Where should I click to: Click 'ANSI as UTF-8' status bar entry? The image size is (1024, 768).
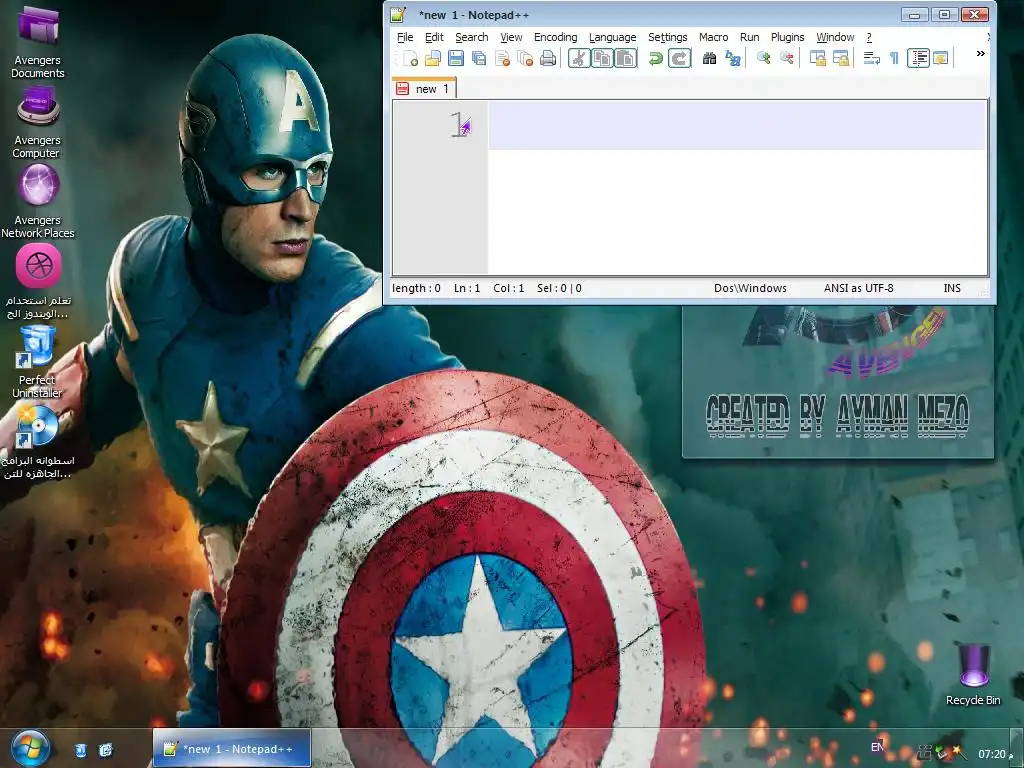pos(858,288)
